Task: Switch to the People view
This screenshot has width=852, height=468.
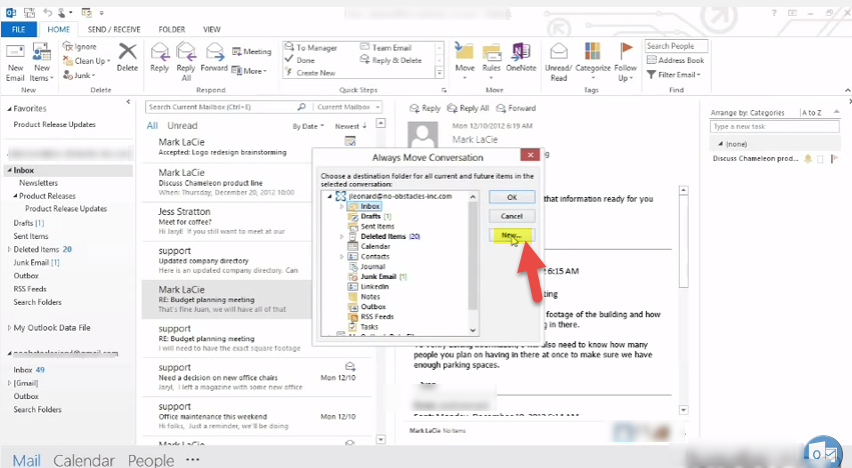Action: pos(151,460)
